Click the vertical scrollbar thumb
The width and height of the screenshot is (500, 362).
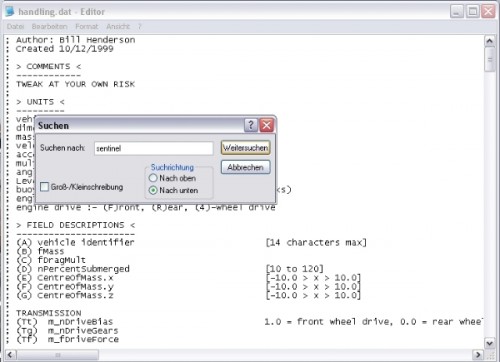pyautogui.click(x=490, y=59)
